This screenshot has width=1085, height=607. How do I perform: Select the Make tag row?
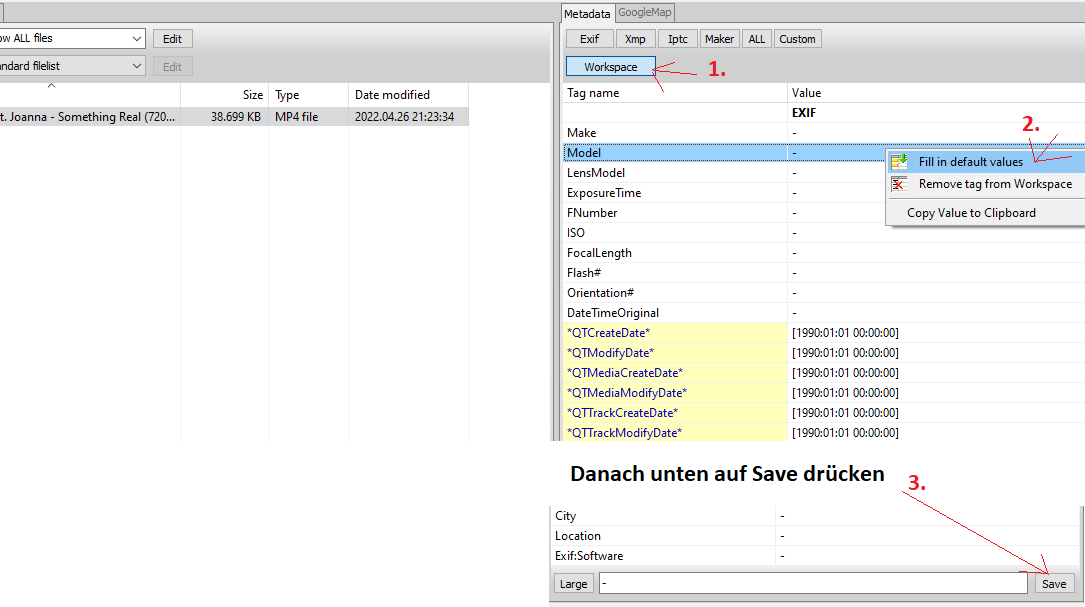coord(823,133)
